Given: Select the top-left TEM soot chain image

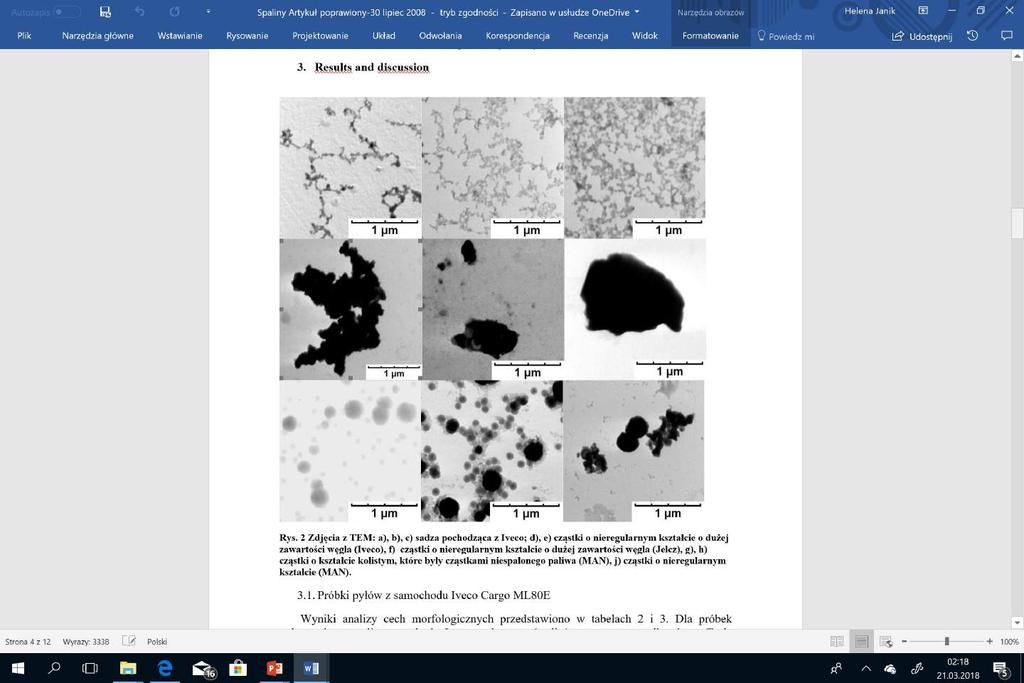Looking at the screenshot, I should (350, 168).
